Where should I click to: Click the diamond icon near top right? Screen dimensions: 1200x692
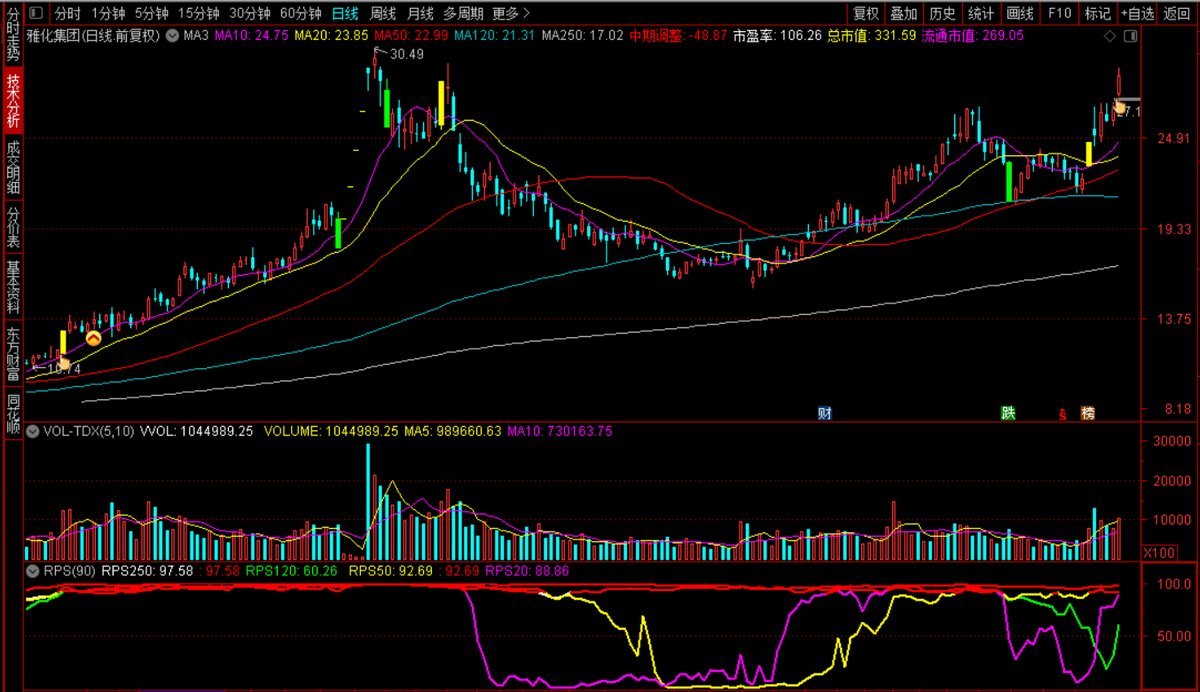point(1109,36)
